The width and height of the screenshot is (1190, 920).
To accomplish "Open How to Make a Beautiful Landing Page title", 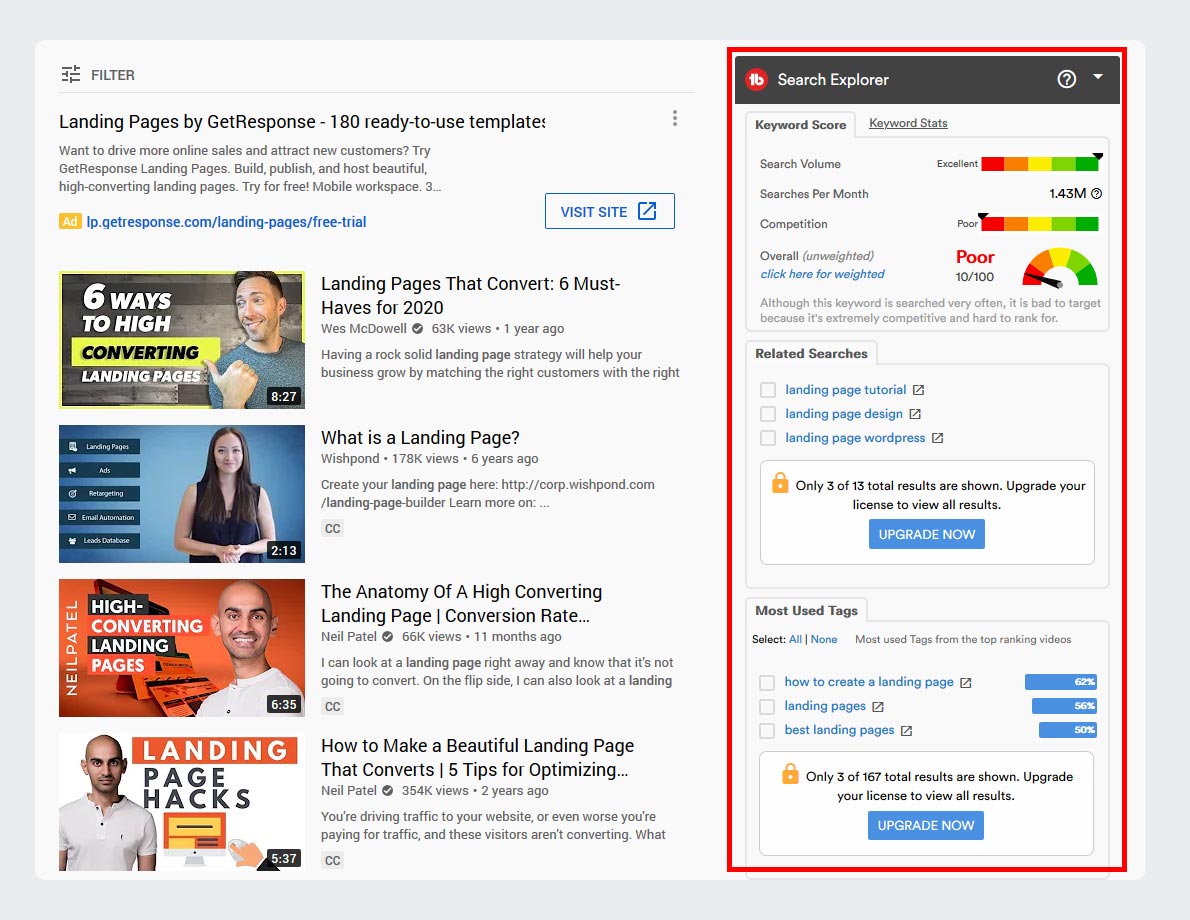I will tap(477, 758).
